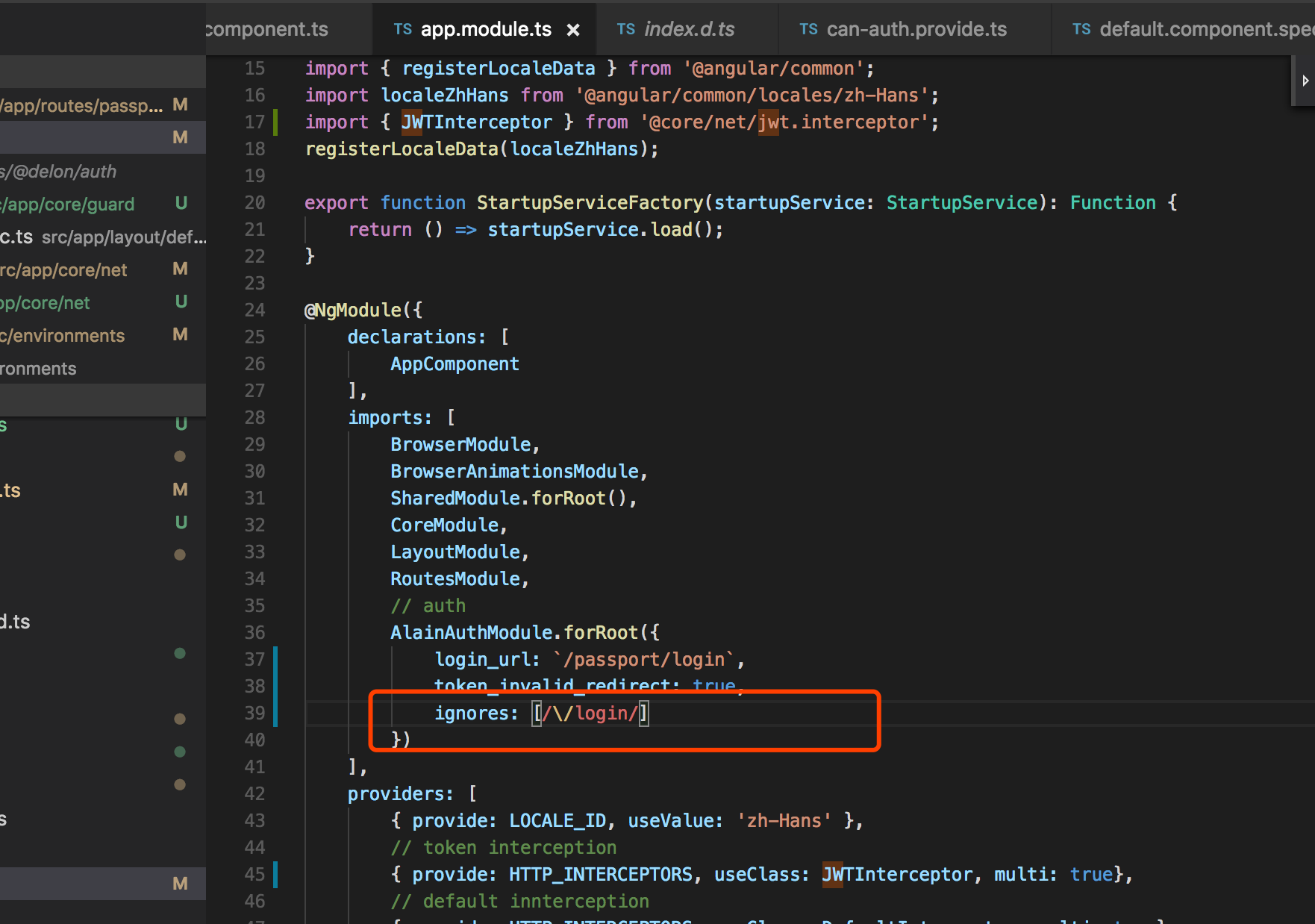This screenshot has width=1315, height=924.
Task: Click the TS icon on default.component.spec tab
Action: point(1081,29)
